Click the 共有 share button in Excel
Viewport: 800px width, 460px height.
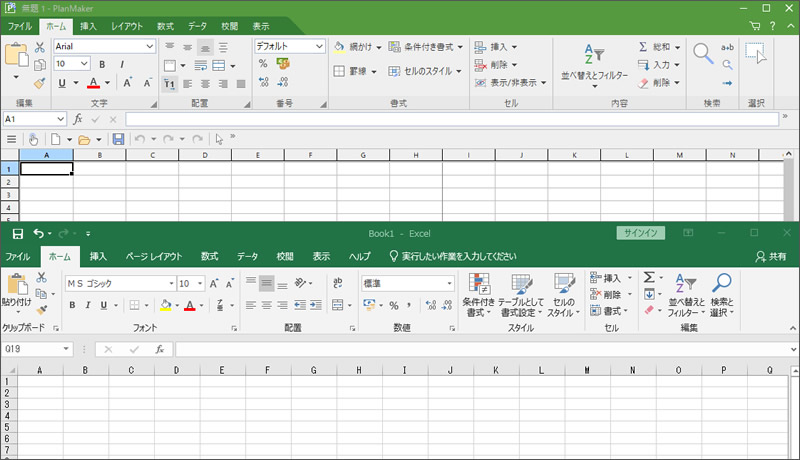click(x=770, y=256)
